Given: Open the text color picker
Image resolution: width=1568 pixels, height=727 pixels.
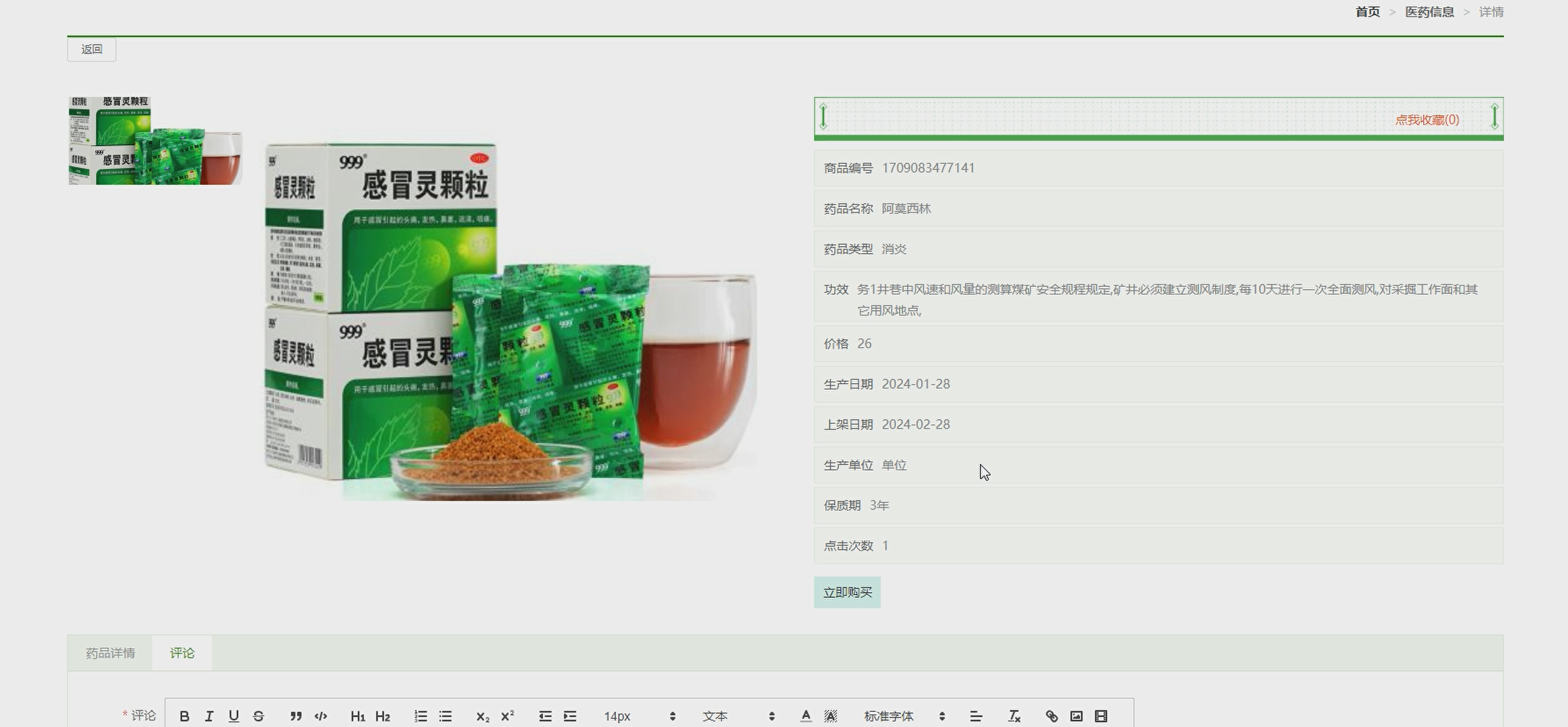Looking at the screenshot, I should point(806,716).
